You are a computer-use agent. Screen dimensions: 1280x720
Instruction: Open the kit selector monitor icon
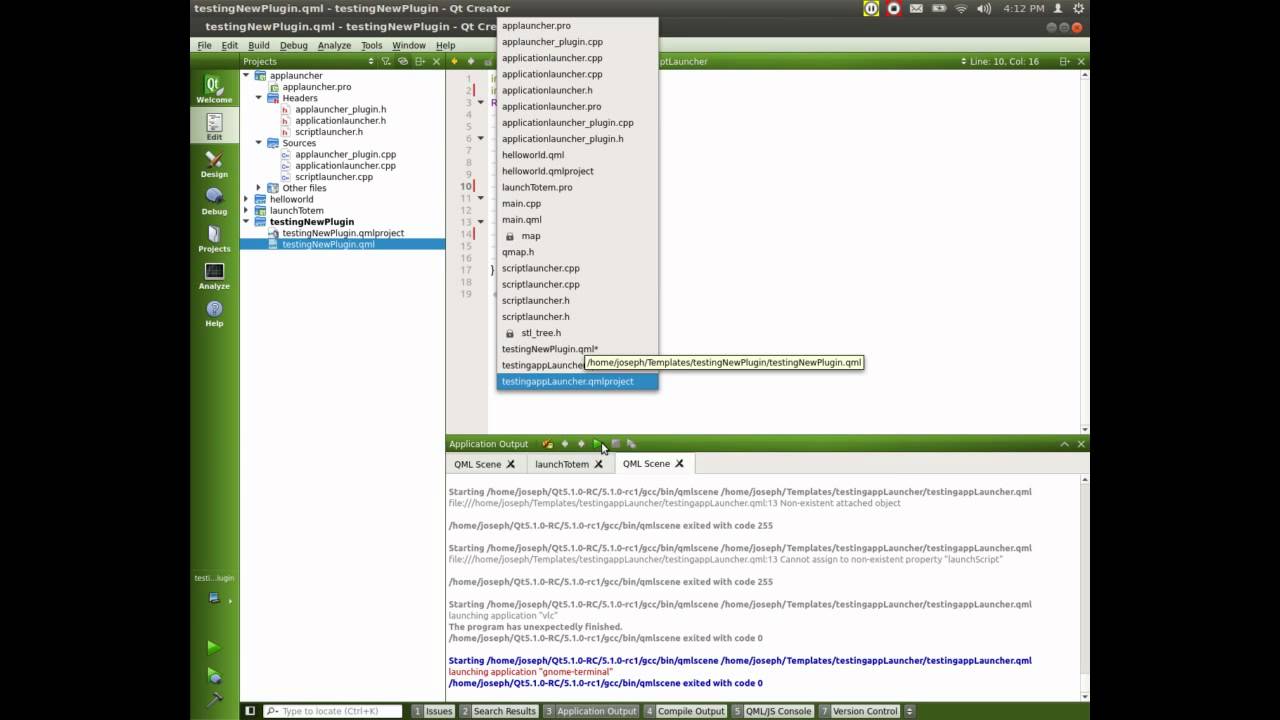[214, 598]
